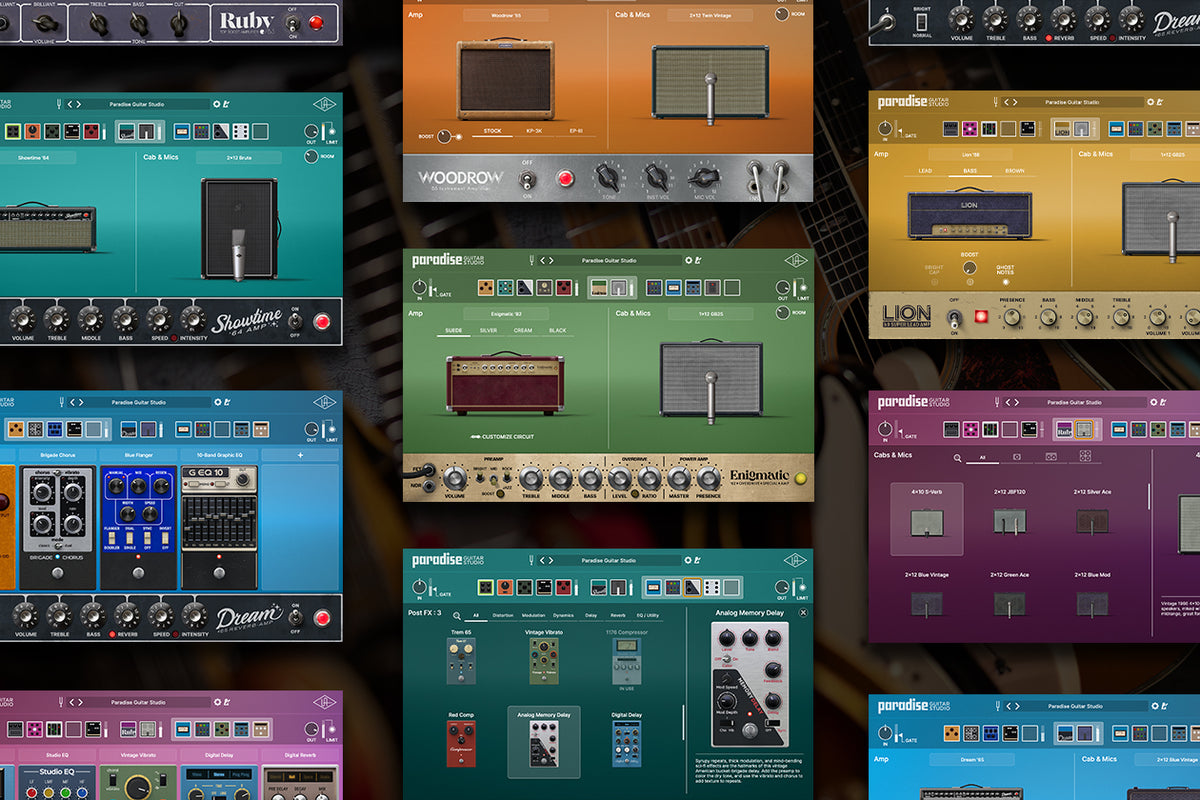Filter Post FX by Reverb tab
Viewport: 1200px width, 800px height.
click(618, 616)
